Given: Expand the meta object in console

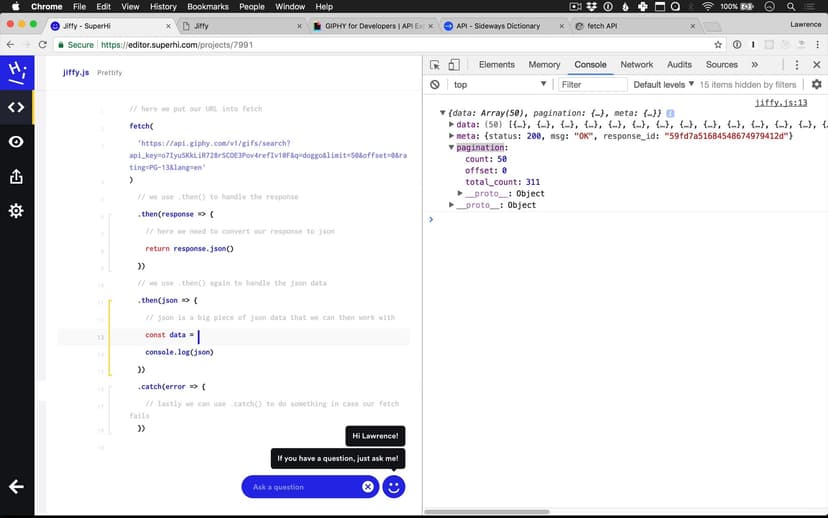Looking at the screenshot, I should (452, 136).
